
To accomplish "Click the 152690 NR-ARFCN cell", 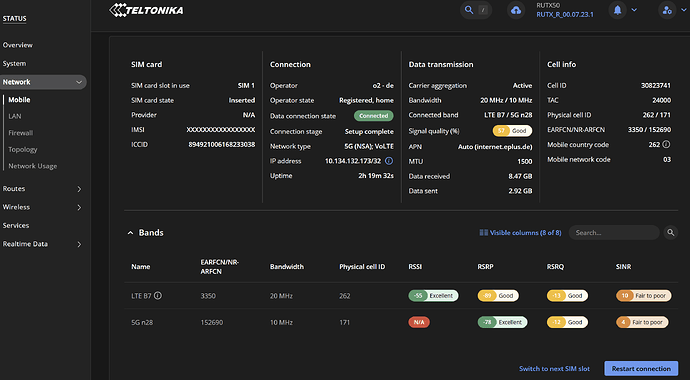I will (212, 322).
